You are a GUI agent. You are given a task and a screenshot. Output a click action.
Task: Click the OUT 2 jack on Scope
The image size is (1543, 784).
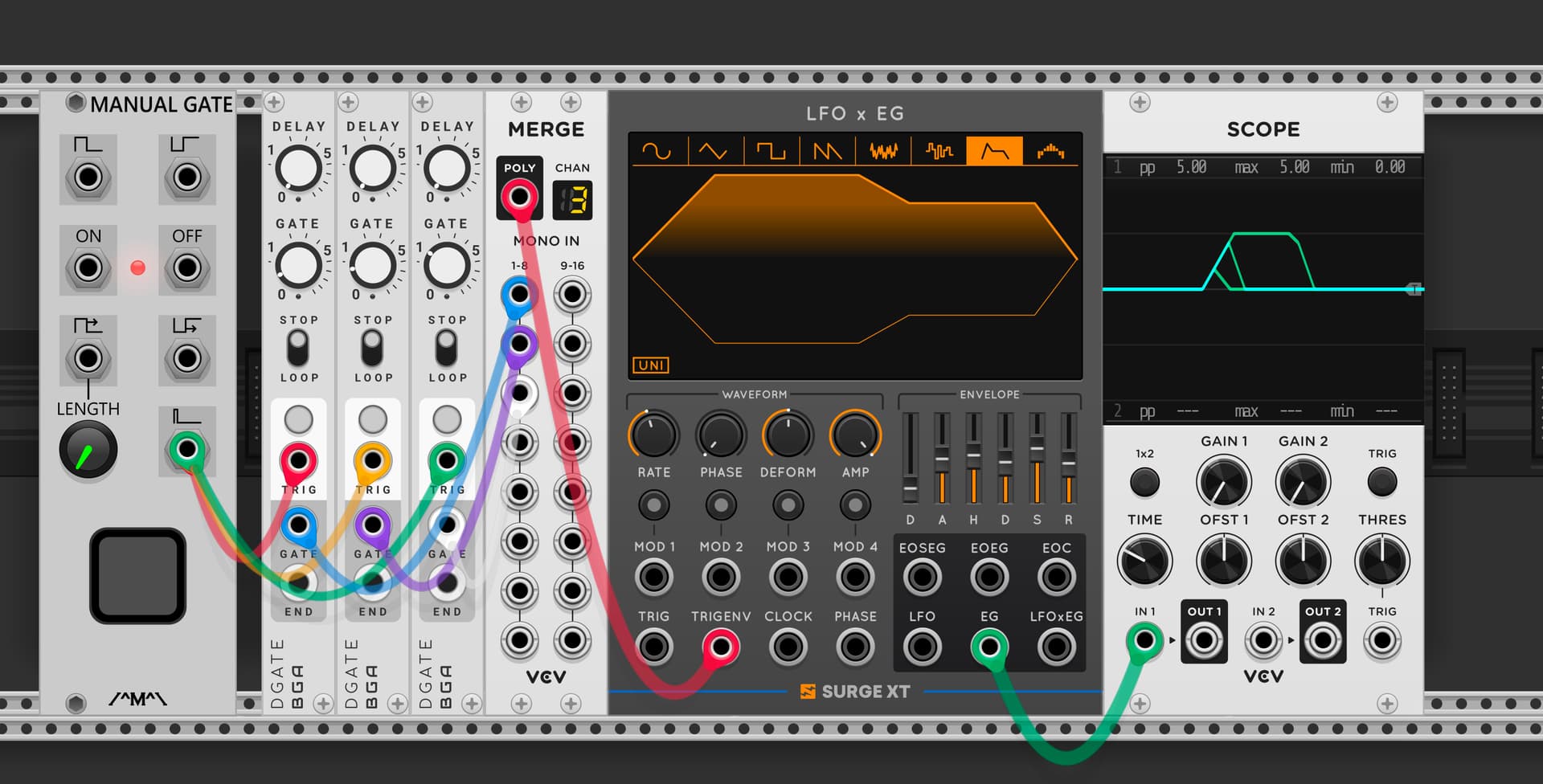coord(1323,641)
